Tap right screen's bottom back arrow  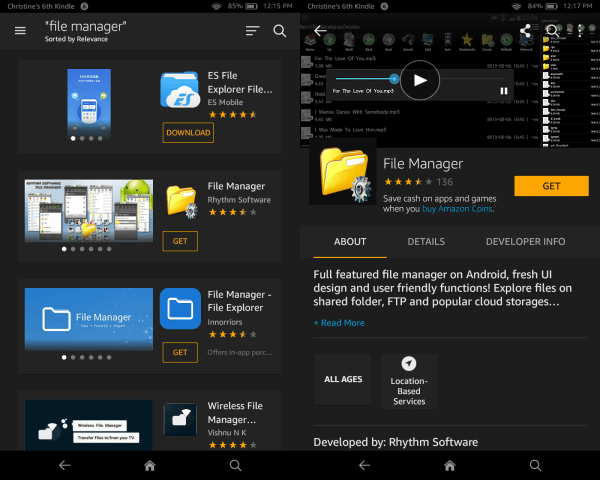click(x=364, y=465)
